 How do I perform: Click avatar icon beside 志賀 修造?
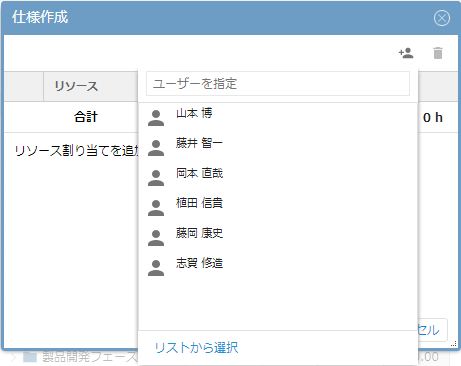(x=156, y=268)
